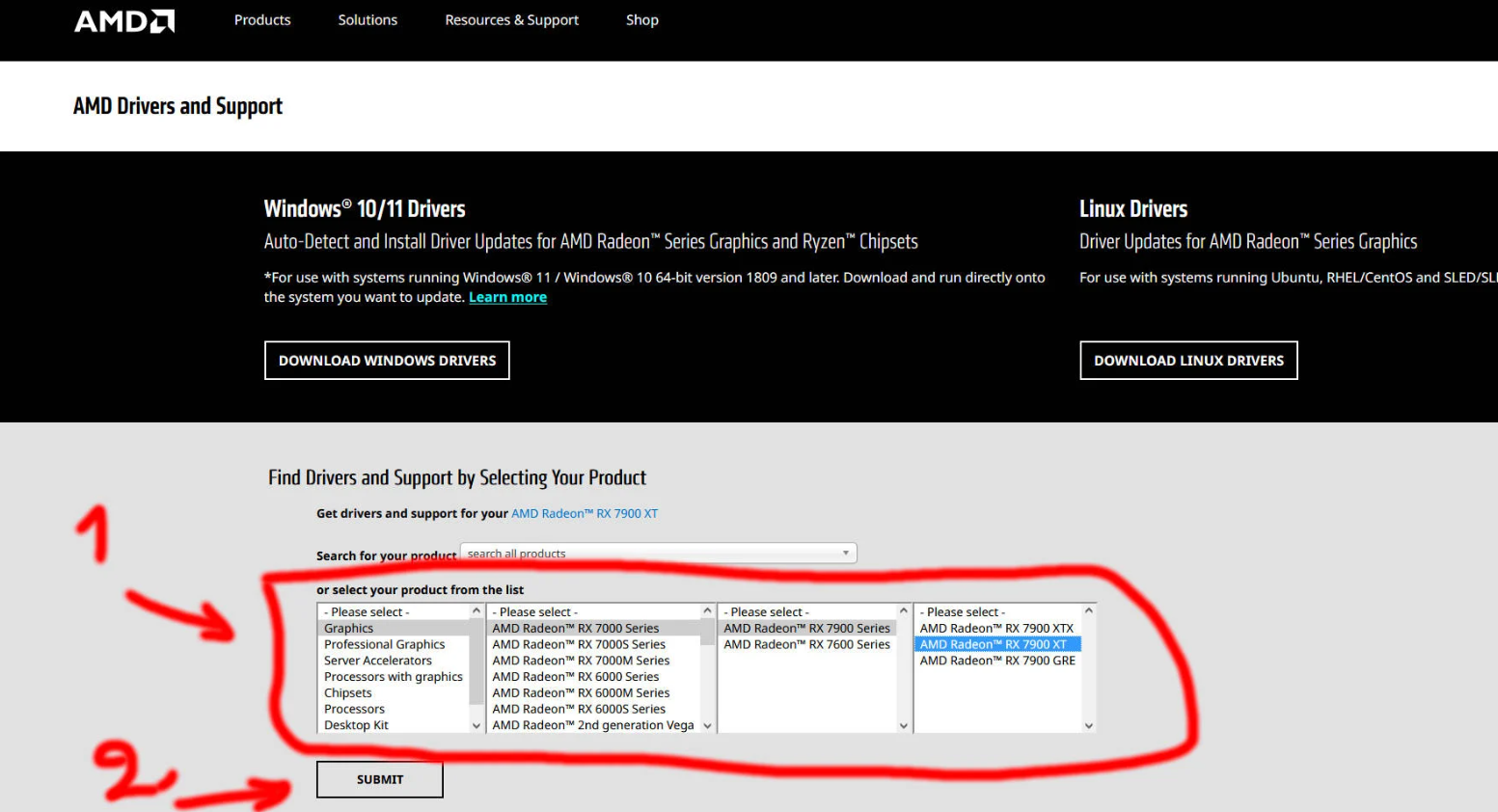Select AMD Radeon RX 7600 Series

click(808, 645)
